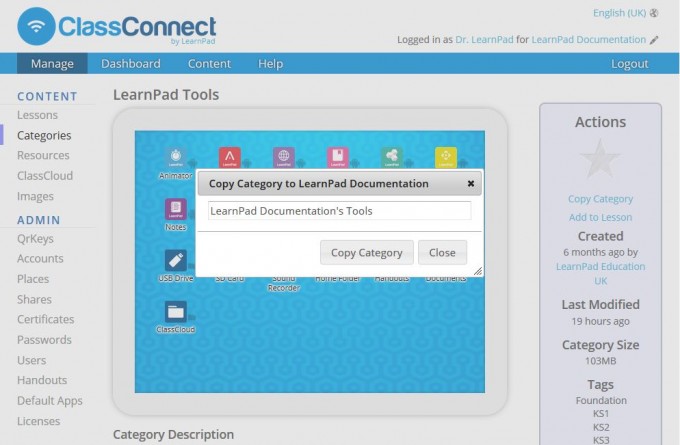Click Add to Lesson link

pyautogui.click(x=600, y=217)
